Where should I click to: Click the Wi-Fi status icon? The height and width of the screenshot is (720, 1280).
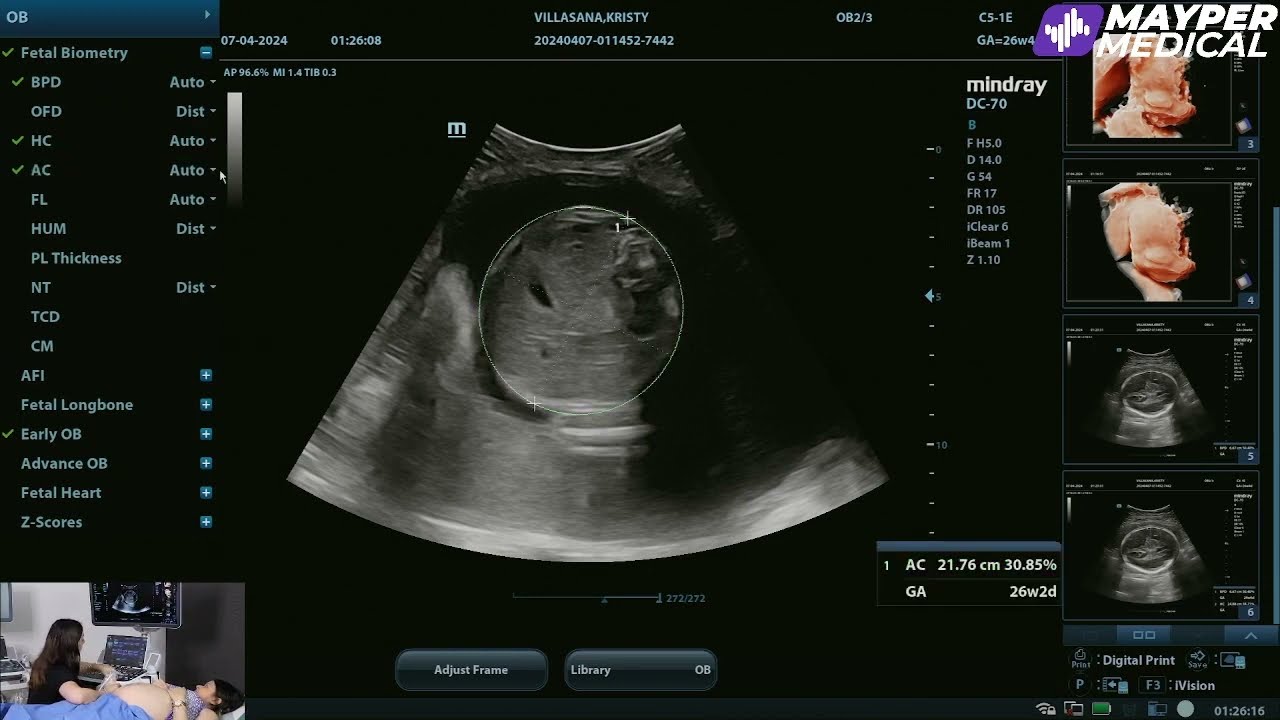tap(1046, 710)
